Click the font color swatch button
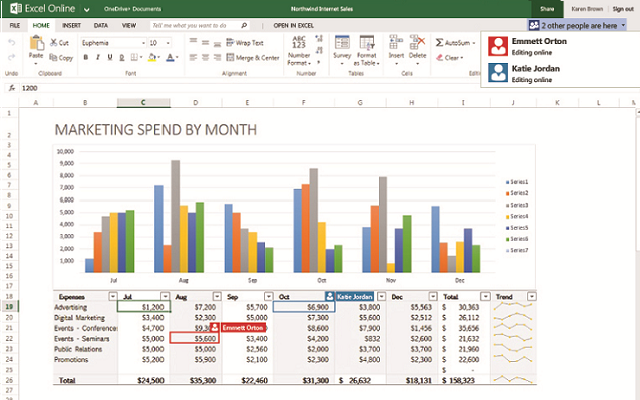 (x=171, y=58)
